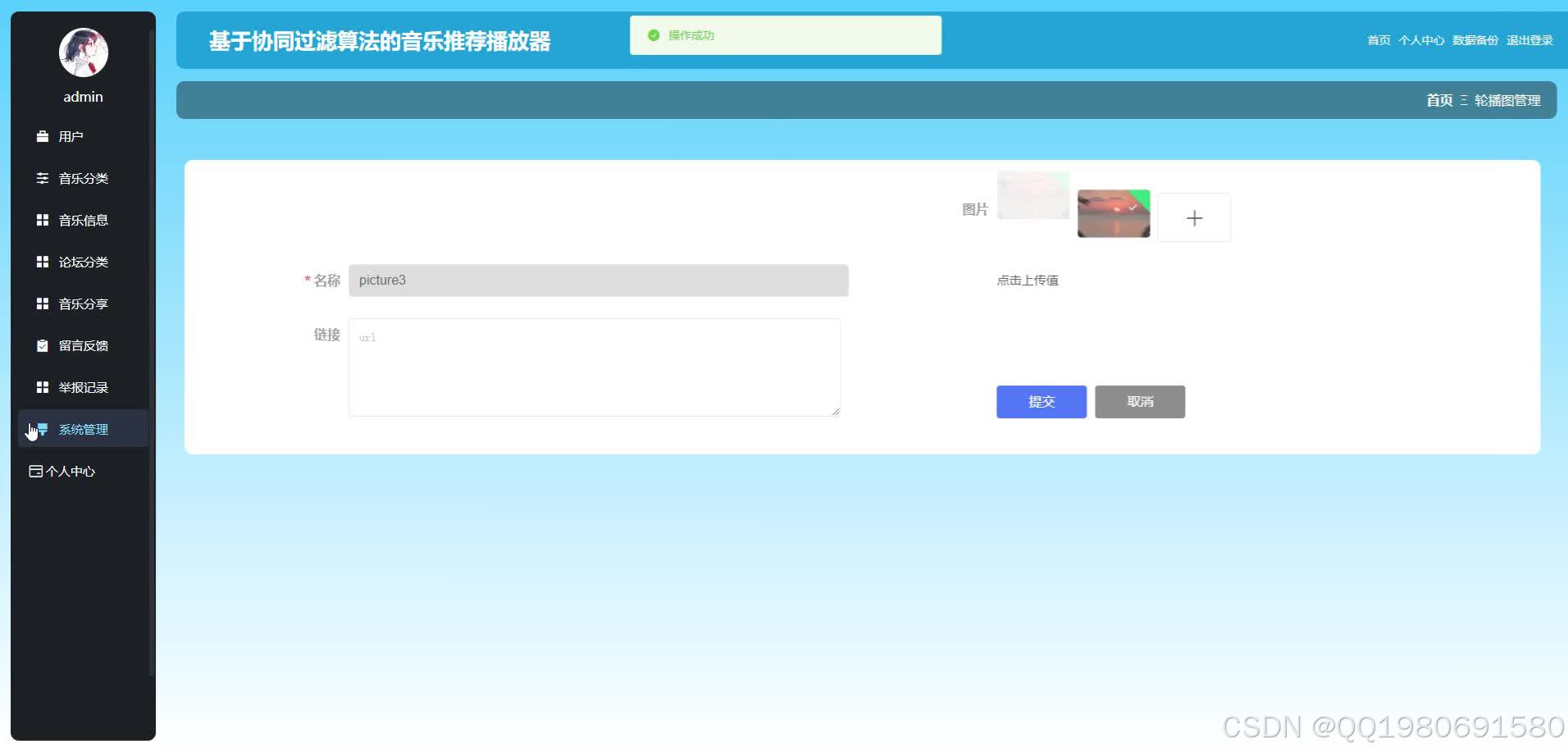This screenshot has height=753, width=1568.
Task: Open 音乐分类 from the sidebar
Action: 43,178
